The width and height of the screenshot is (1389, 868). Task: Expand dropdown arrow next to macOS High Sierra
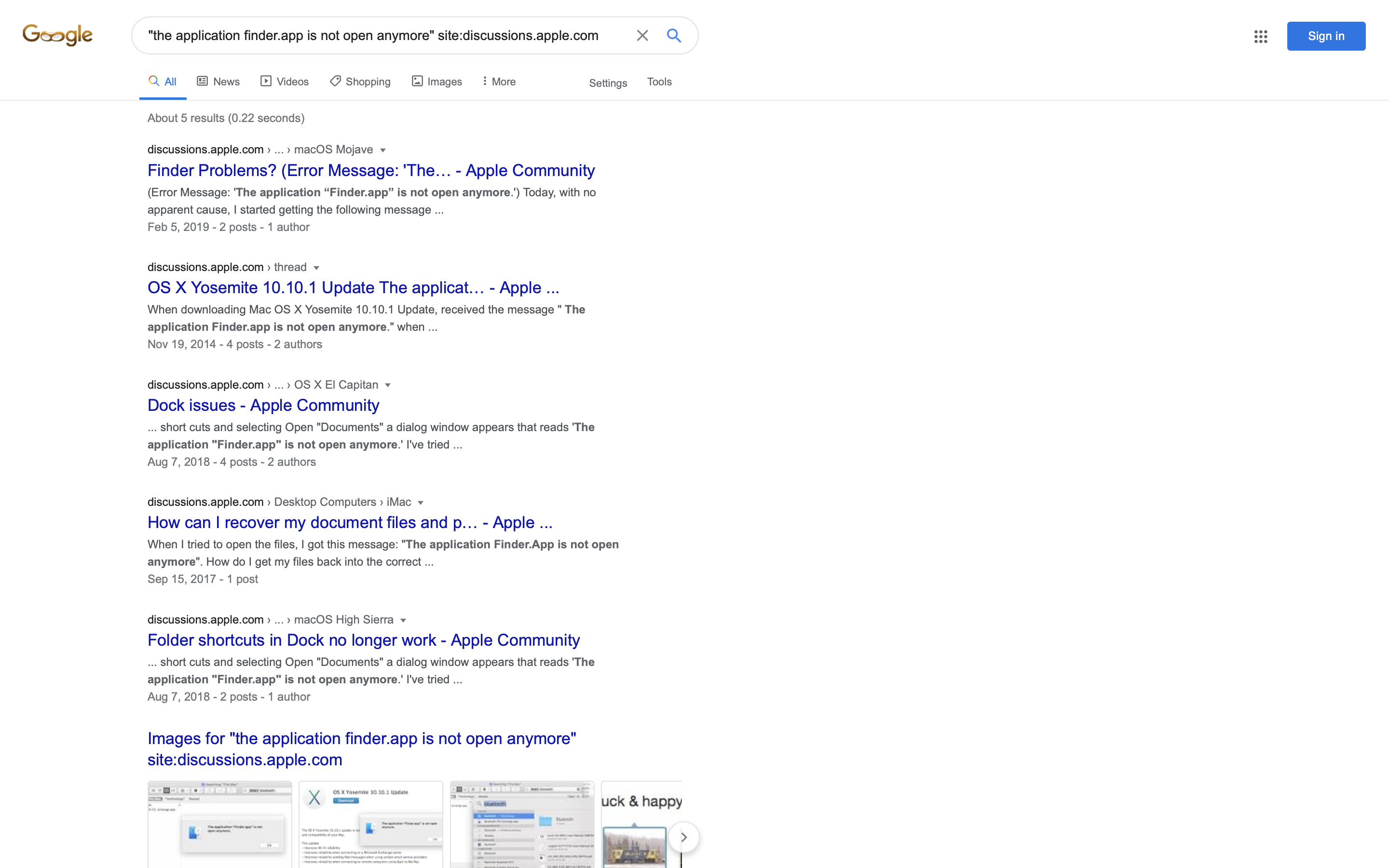[403, 620]
